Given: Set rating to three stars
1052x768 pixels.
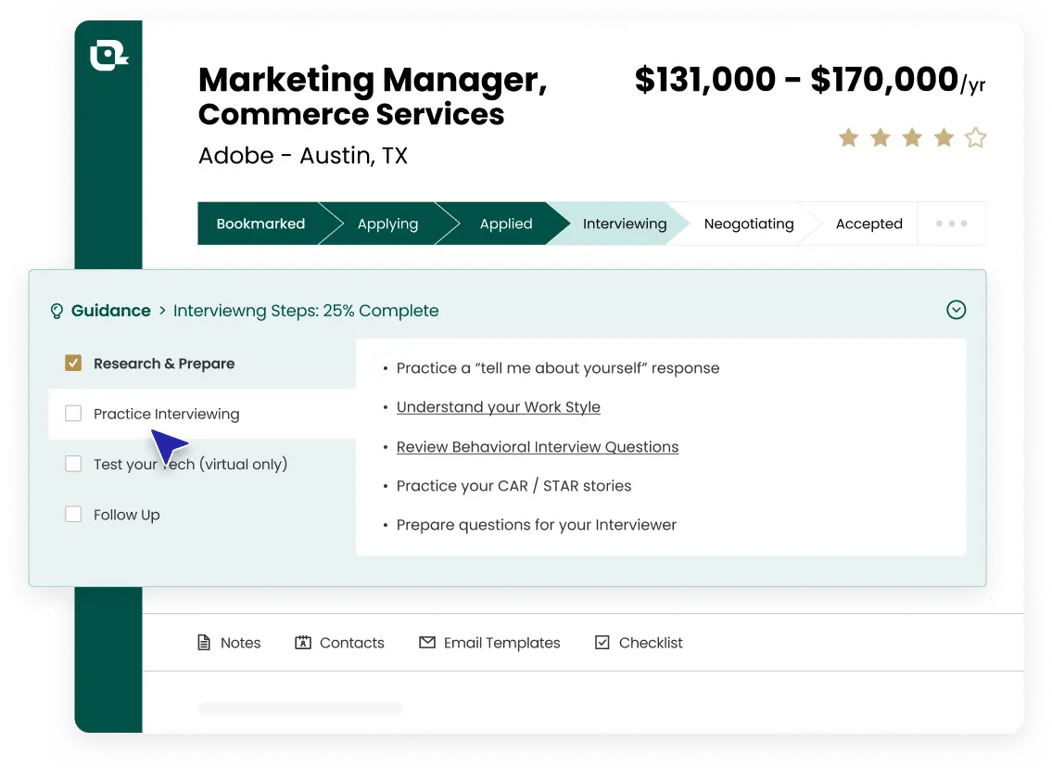Looking at the screenshot, I should pos(912,138).
